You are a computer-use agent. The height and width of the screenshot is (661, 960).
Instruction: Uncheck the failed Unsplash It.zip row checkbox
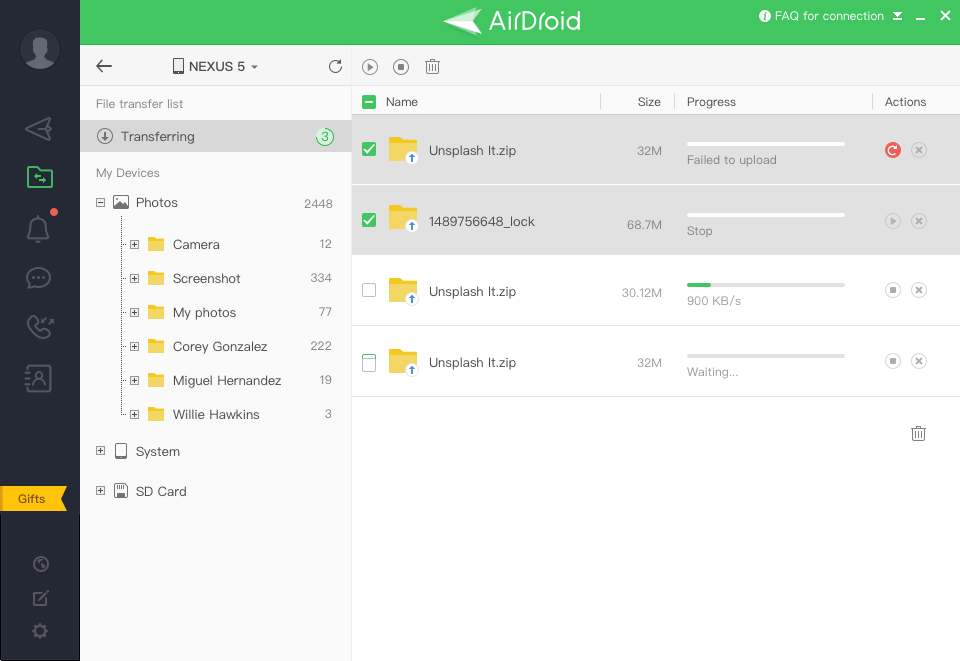click(369, 149)
